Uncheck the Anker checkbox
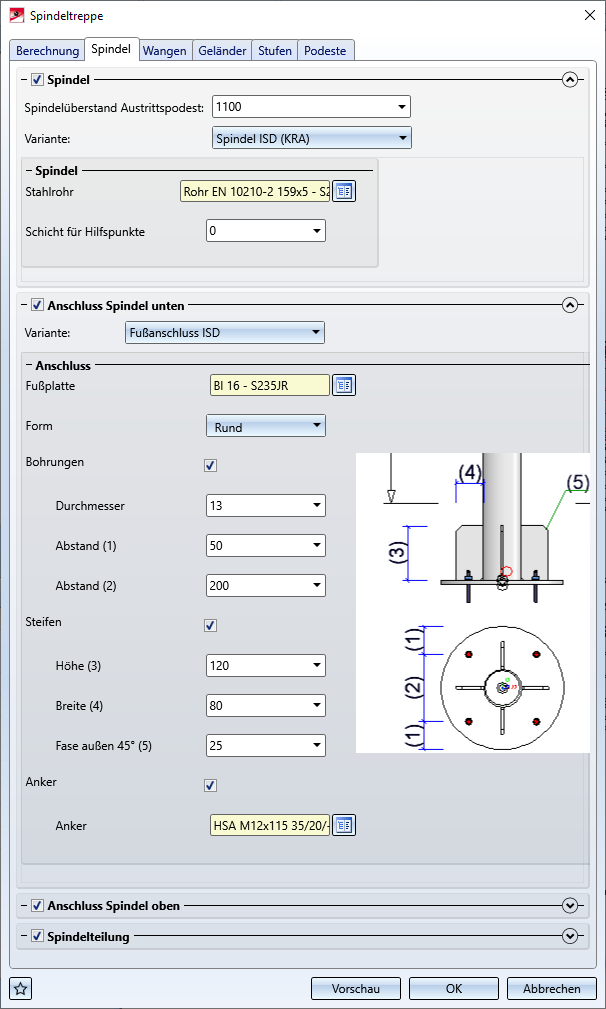The width and height of the screenshot is (606, 1009). tap(210, 785)
